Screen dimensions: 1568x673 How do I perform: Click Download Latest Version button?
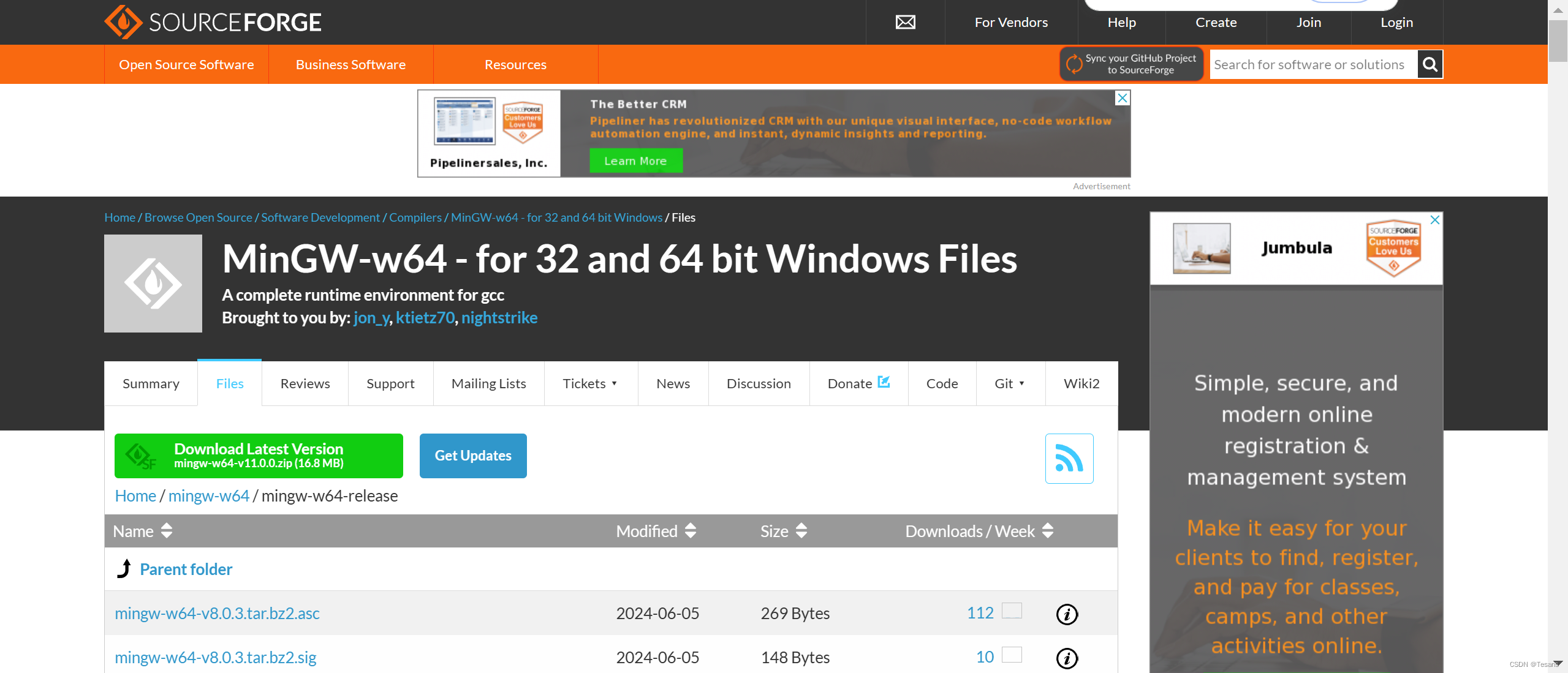(x=259, y=456)
